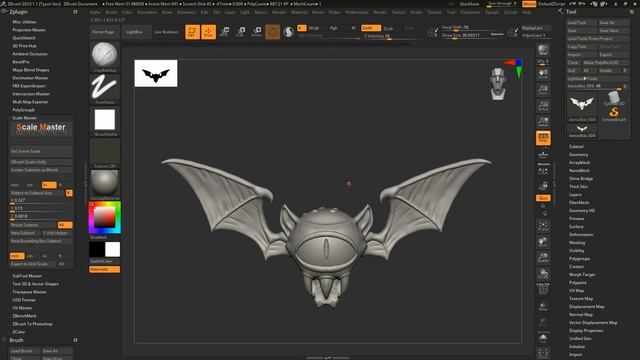640x360 pixels.
Task: Open the Document menu
Action: coord(147,12)
